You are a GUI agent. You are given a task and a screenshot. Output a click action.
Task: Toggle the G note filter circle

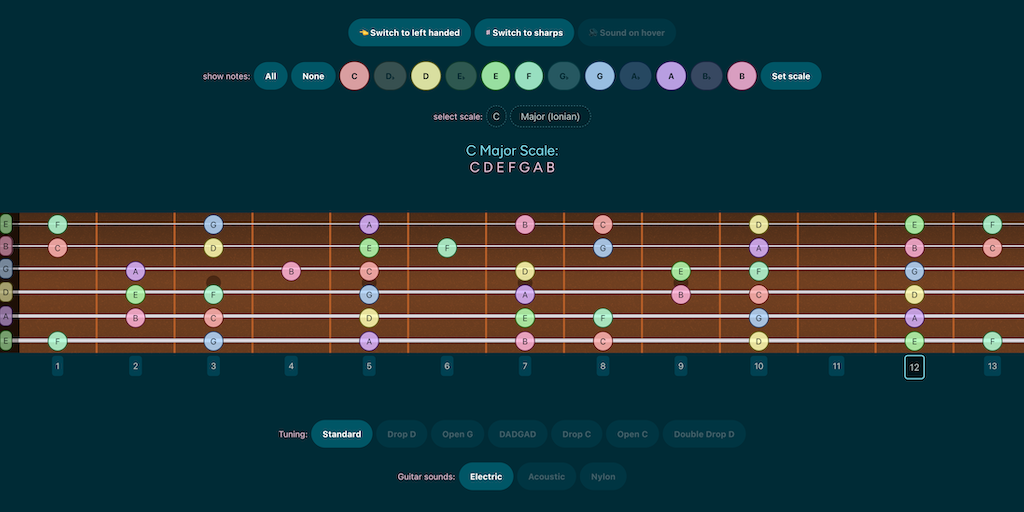click(599, 76)
